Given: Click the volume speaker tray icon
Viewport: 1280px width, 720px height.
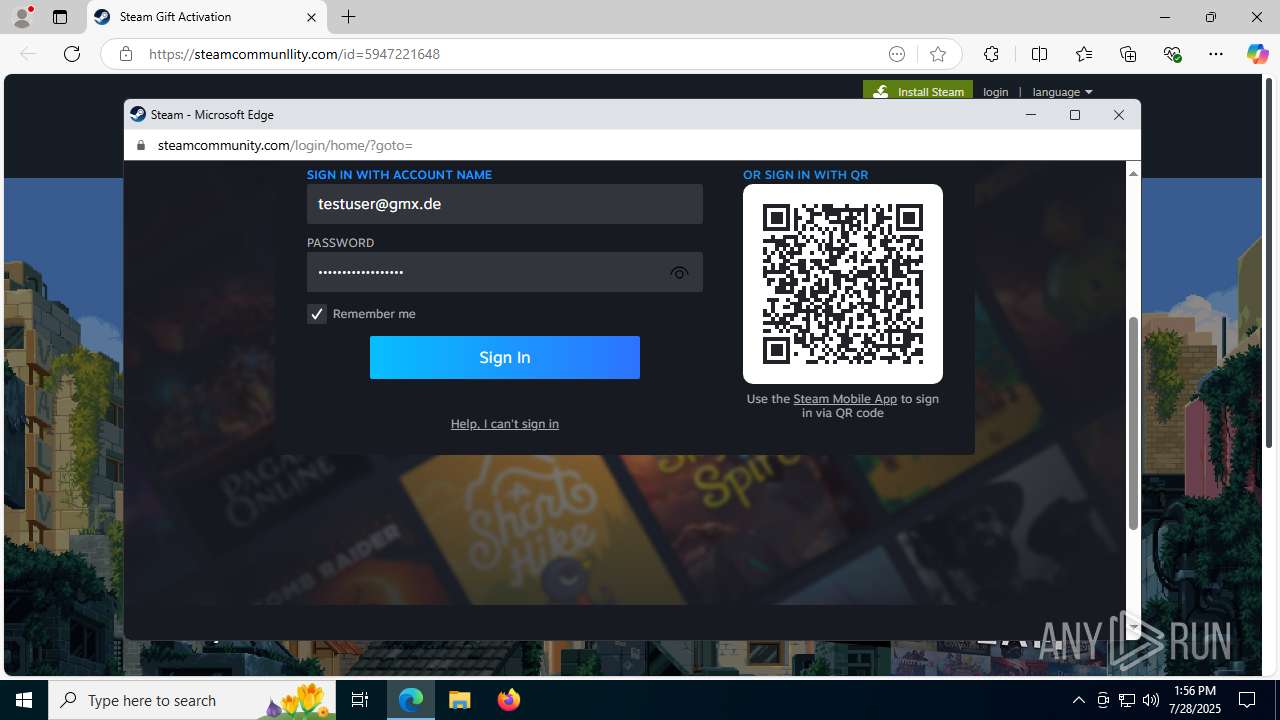Looking at the screenshot, I should 1151,700.
